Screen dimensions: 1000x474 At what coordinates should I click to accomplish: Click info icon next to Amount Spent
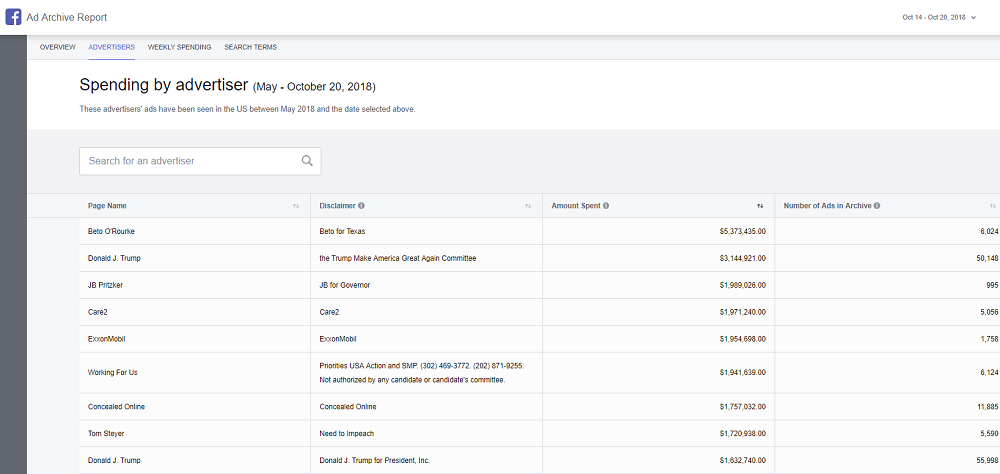(x=605, y=206)
